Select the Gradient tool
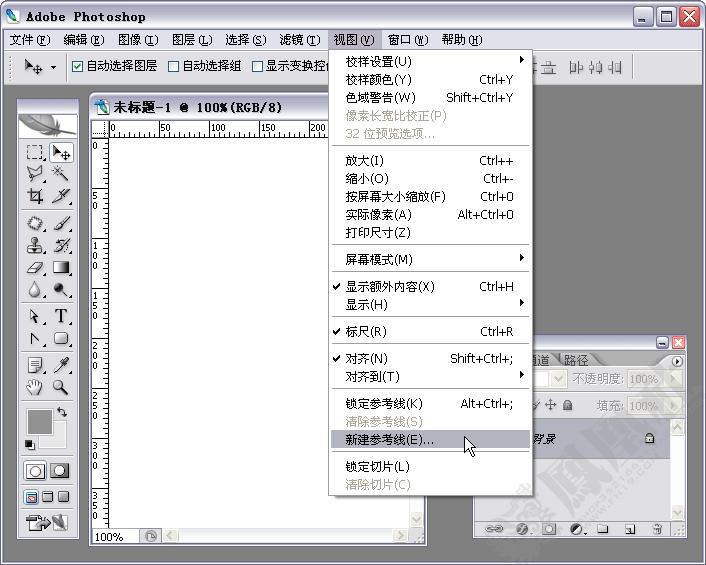The width and height of the screenshot is (706, 565). pyautogui.click(x=61, y=267)
